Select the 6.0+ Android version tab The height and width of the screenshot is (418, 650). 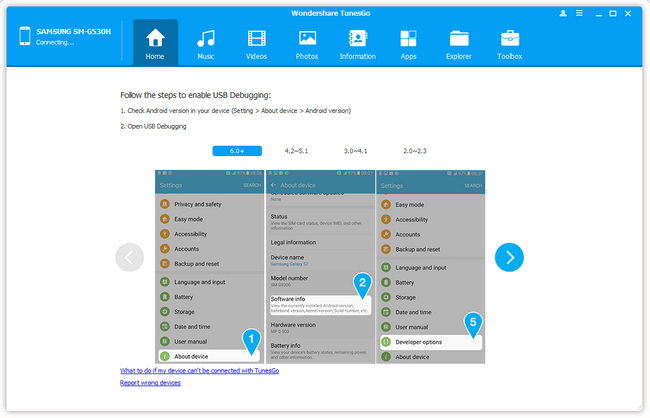[x=237, y=151]
